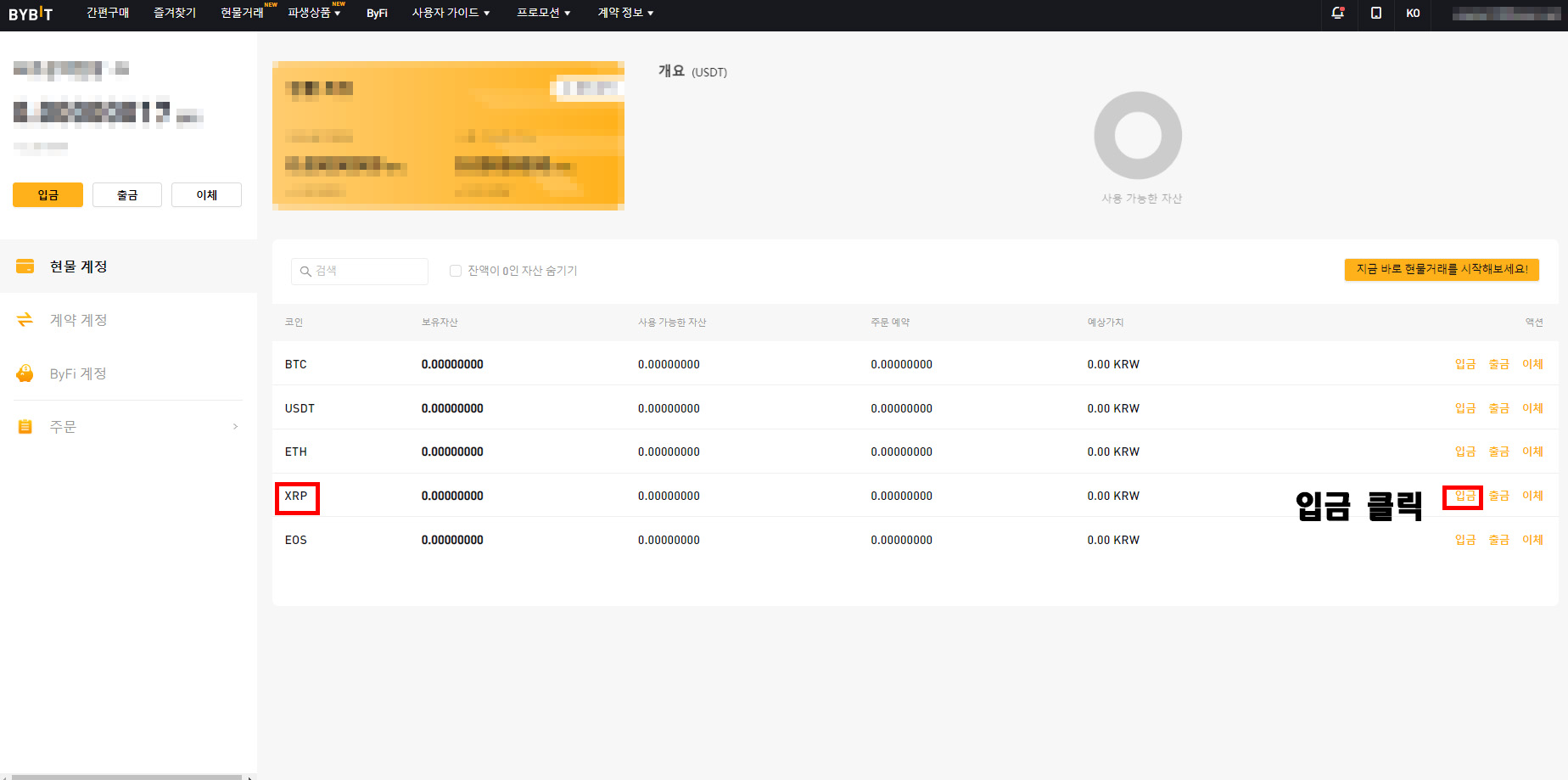Click the ETH coin name
The width and height of the screenshot is (1568, 780).
pyautogui.click(x=295, y=452)
